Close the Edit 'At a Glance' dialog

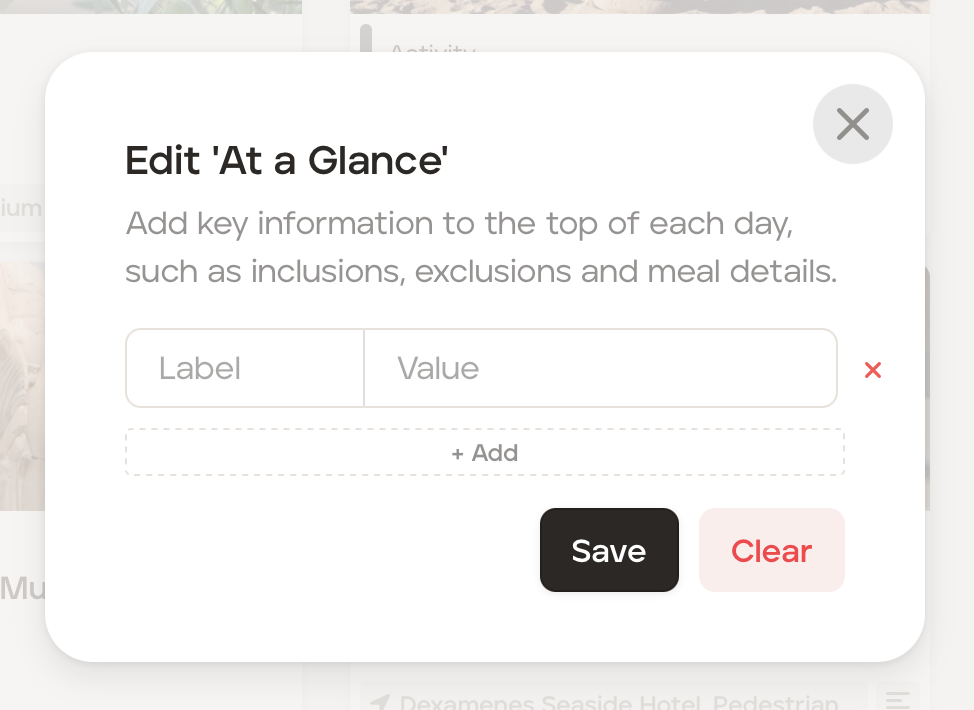(852, 124)
